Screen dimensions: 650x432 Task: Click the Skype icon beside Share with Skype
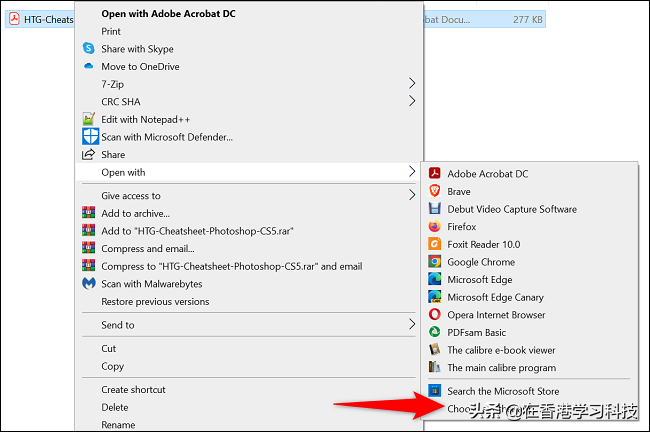pyautogui.click(x=89, y=49)
